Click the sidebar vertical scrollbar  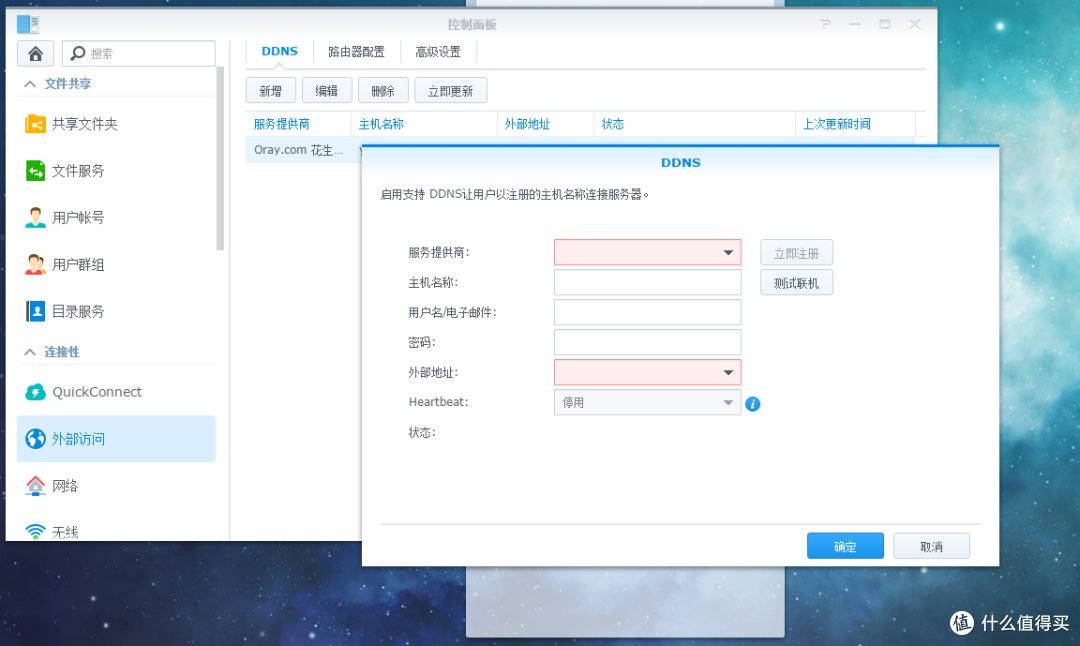(220, 158)
